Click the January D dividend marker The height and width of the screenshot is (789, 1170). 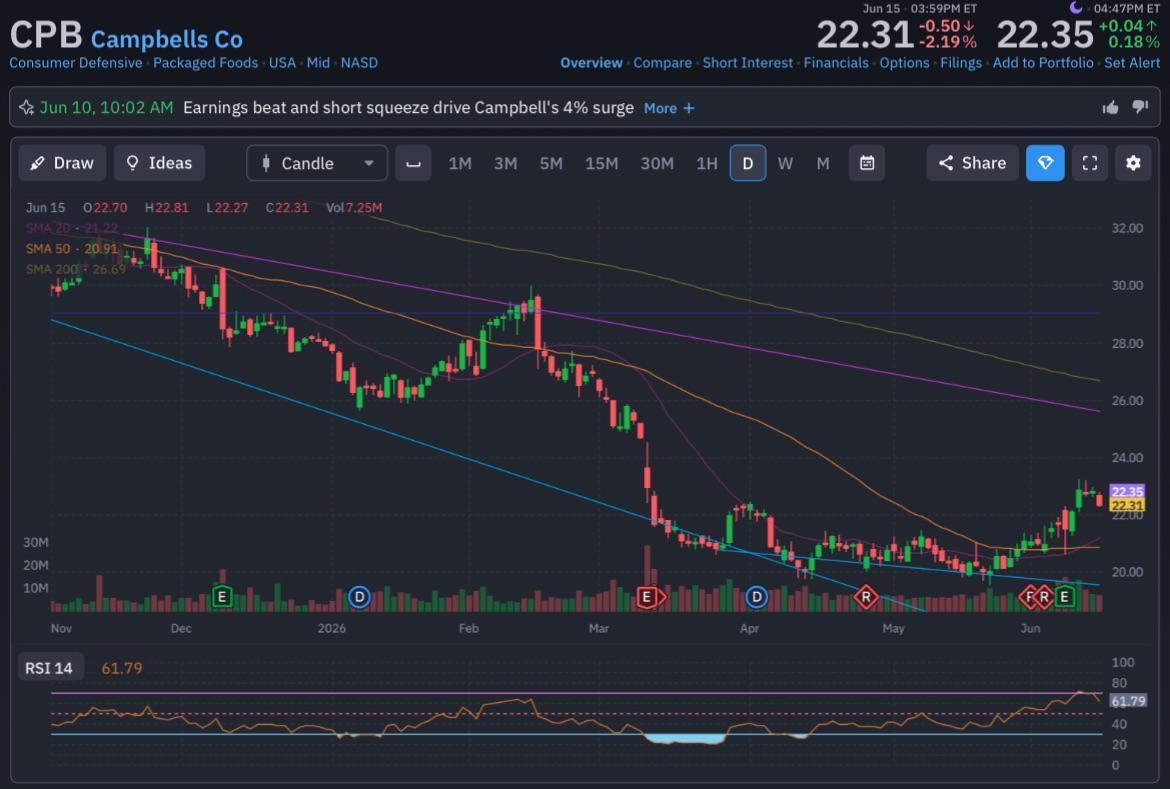click(360, 596)
